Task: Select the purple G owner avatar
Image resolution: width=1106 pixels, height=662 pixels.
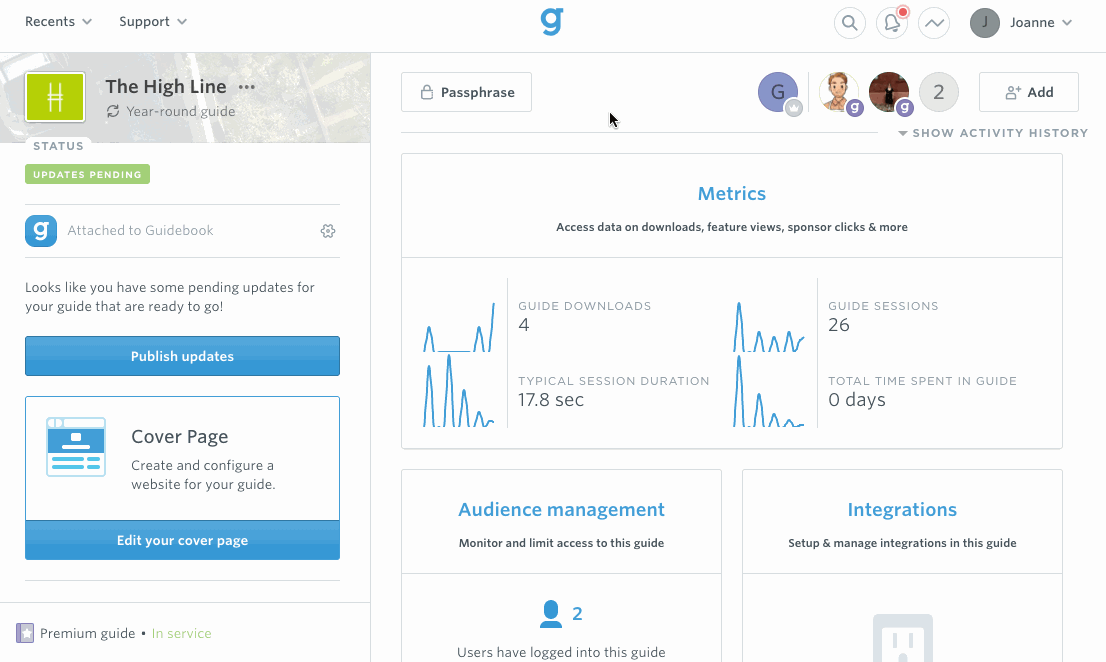Action: pyautogui.click(x=778, y=92)
